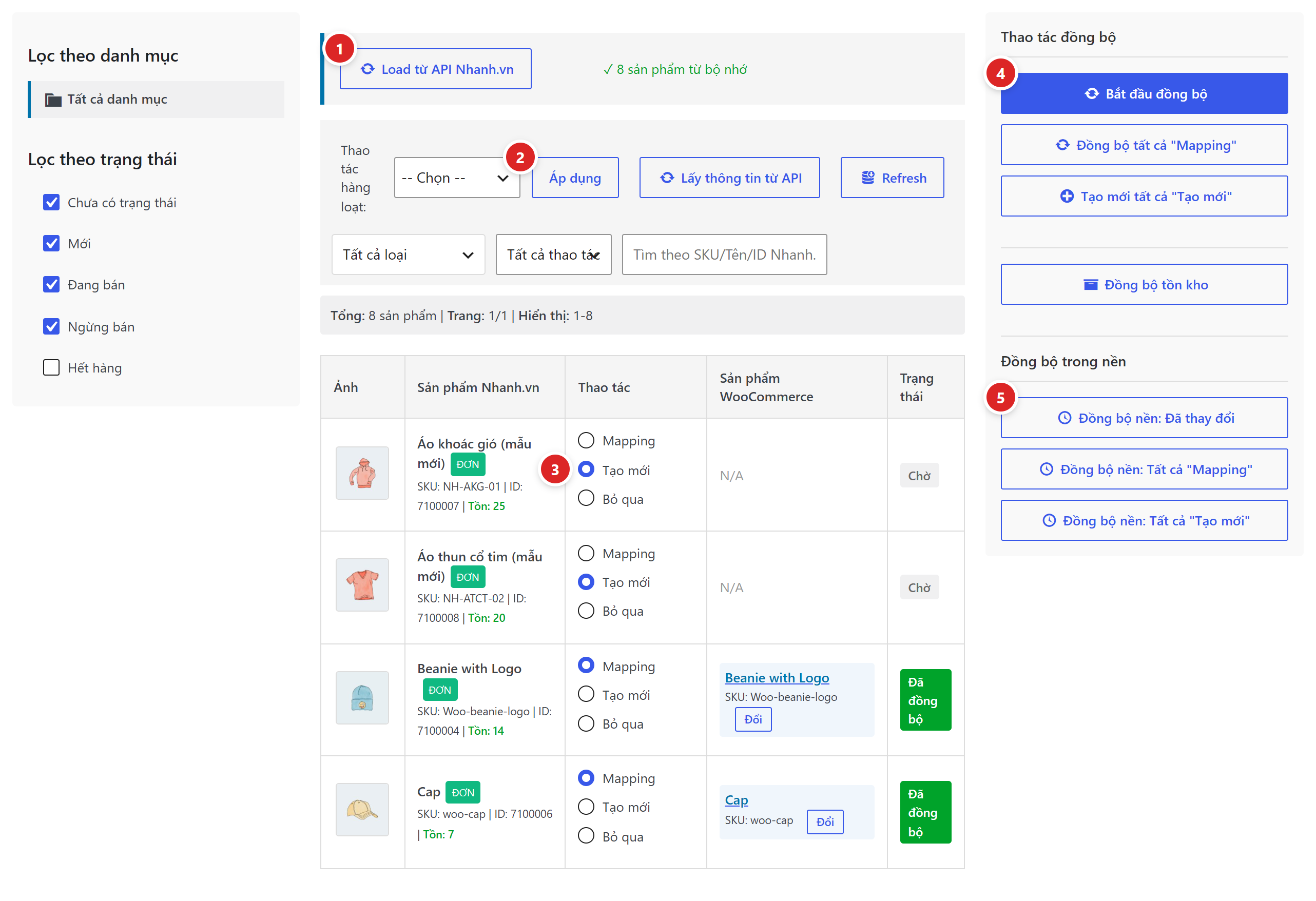The height and width of the screenshot is (901, 1316).
Task: Click the Chờ status badge for Áo khoác gió
Action: (x=919, y=476)
